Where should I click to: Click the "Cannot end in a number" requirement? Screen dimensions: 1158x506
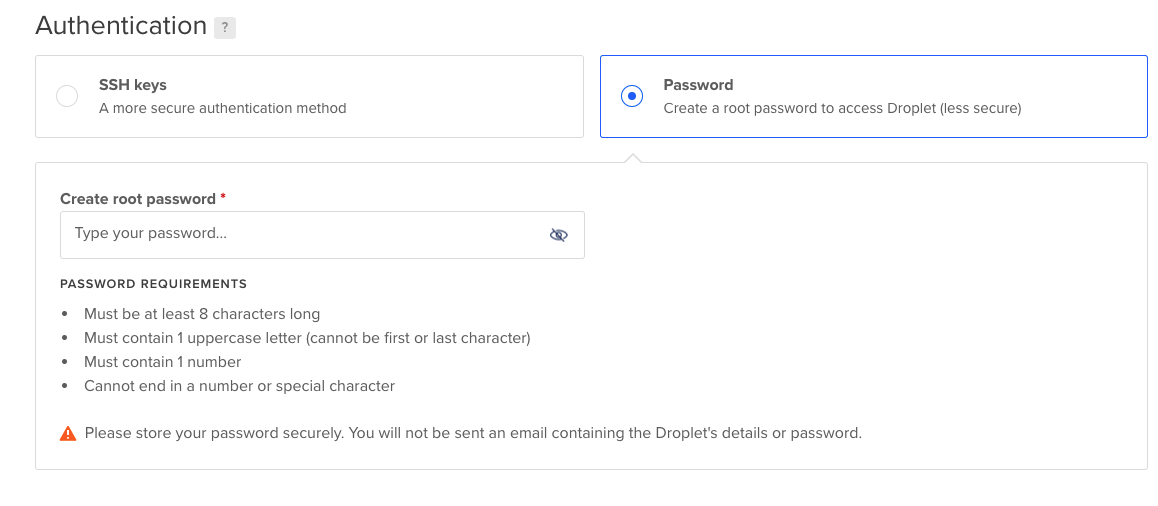(239, 386)
